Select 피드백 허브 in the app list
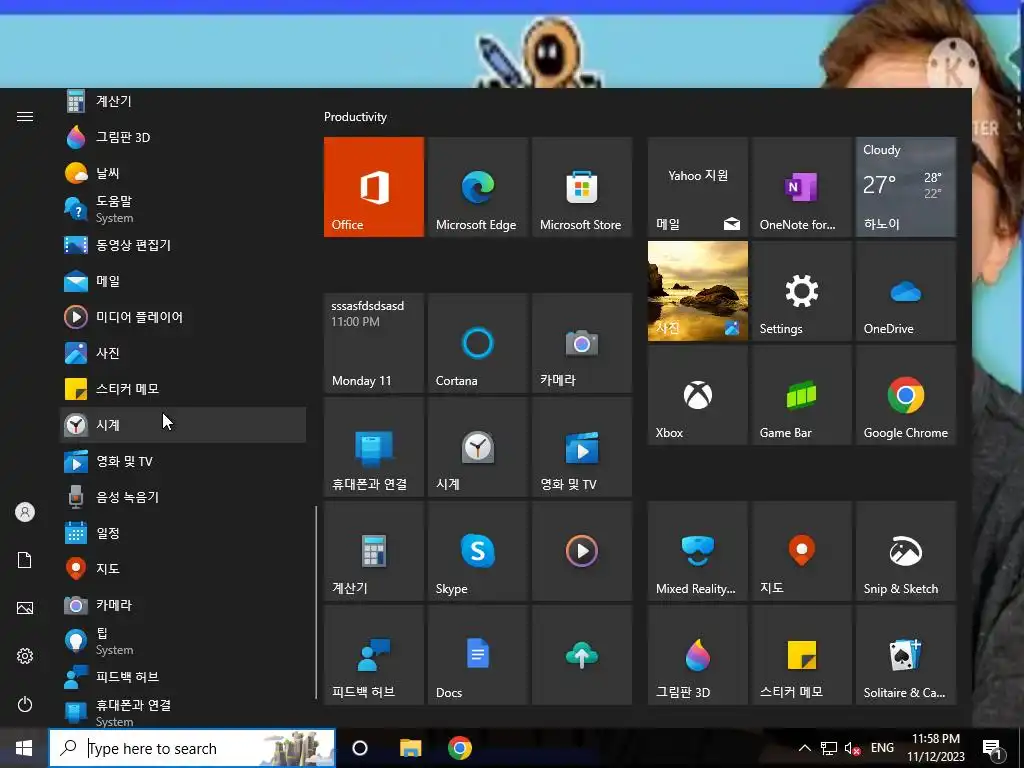The width and height of the screenshot is (1024, 768). coord(183,677)
